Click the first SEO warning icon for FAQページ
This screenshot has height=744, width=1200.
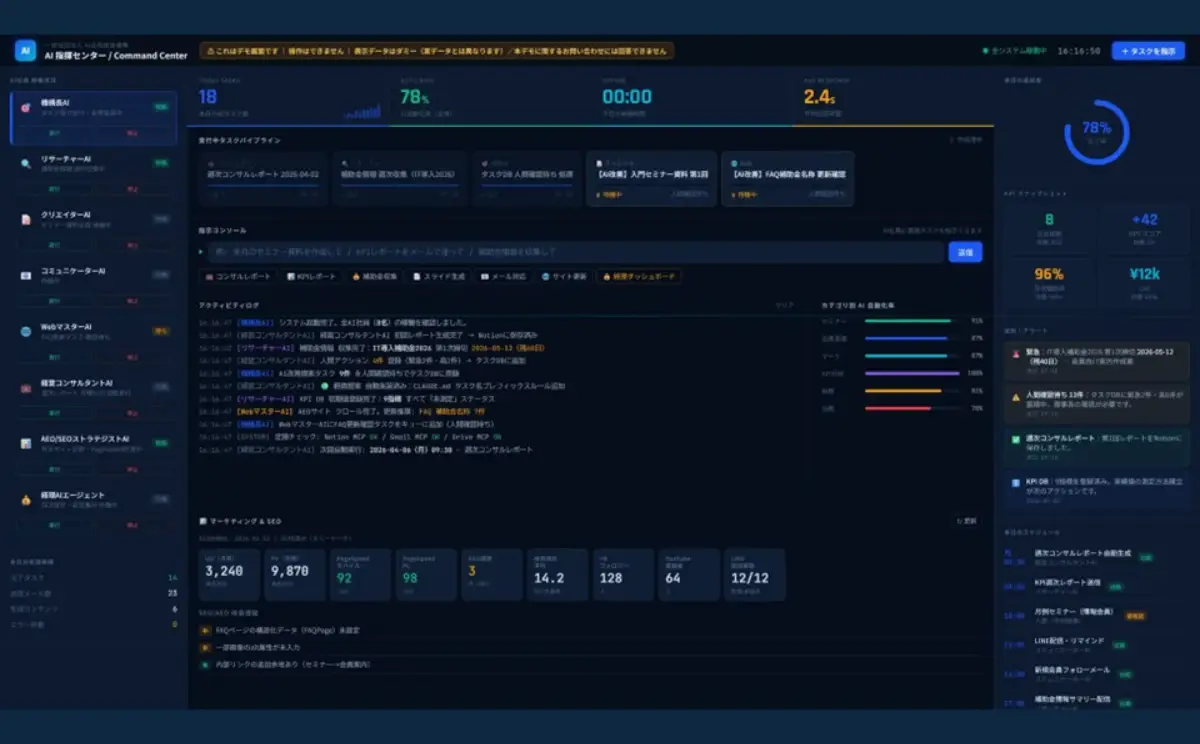(x=206, y=631)
